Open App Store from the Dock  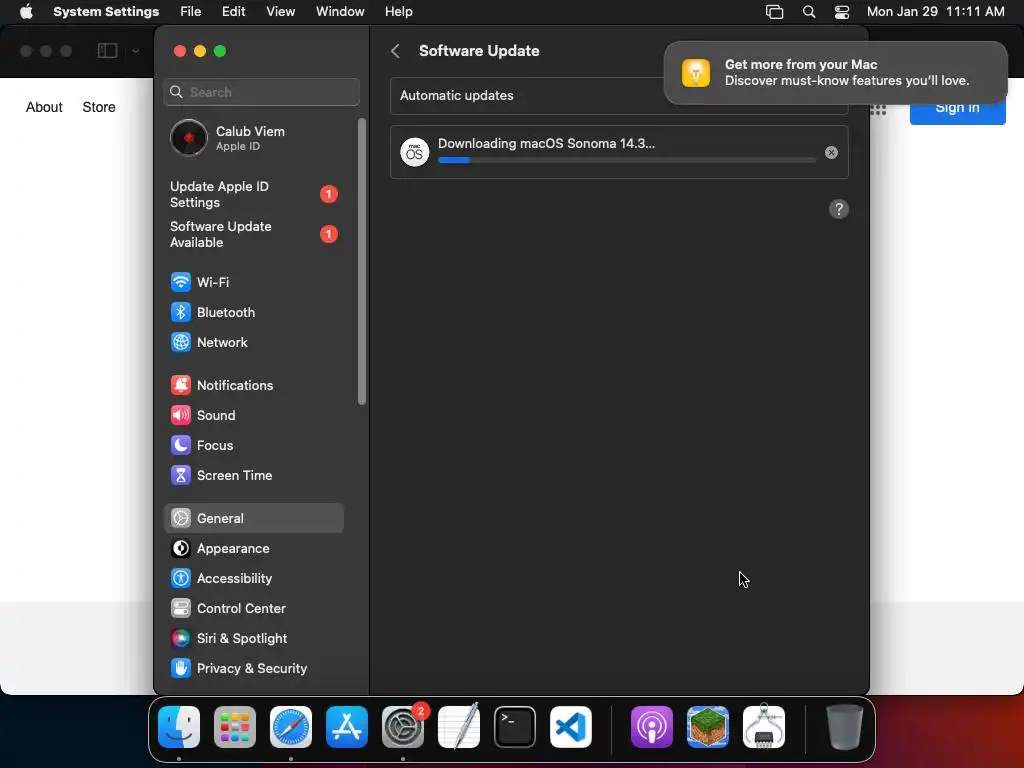point(347,727)
